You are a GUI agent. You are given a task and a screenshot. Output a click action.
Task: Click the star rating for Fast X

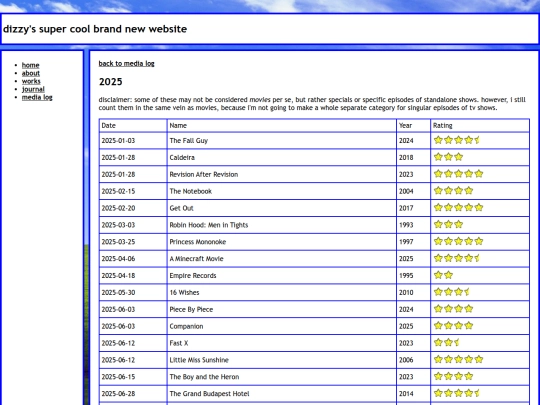(x=446, y=343)
